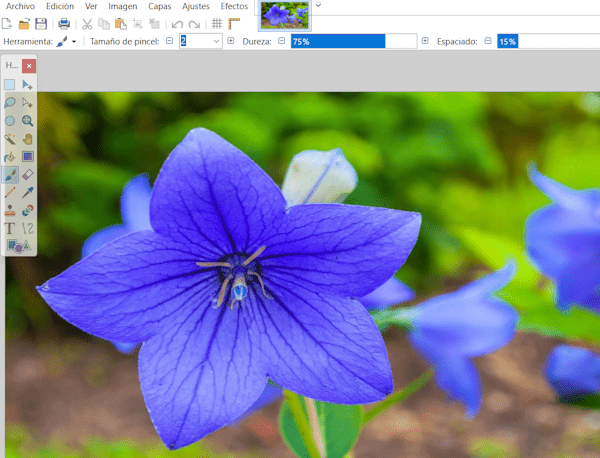600x458 pixels.
Task: Choose the Lasso Select tool
Action: tap(10, 103)
